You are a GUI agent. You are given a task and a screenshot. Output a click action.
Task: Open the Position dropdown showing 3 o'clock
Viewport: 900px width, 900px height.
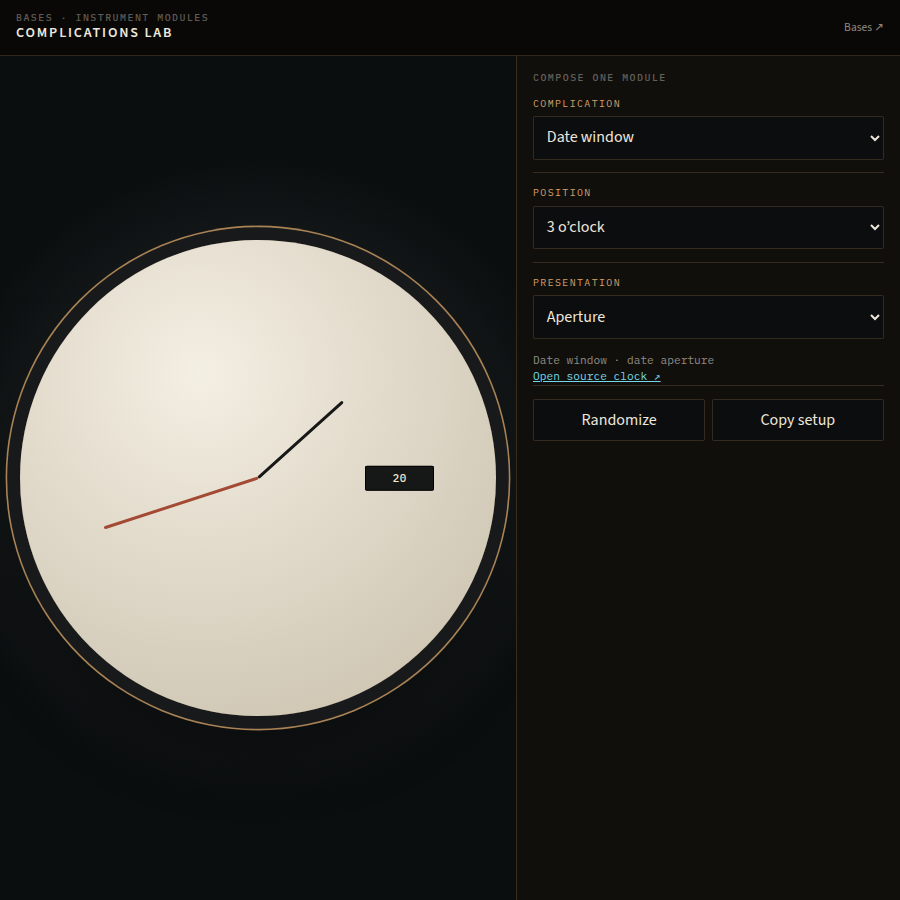tap(708, 227)
